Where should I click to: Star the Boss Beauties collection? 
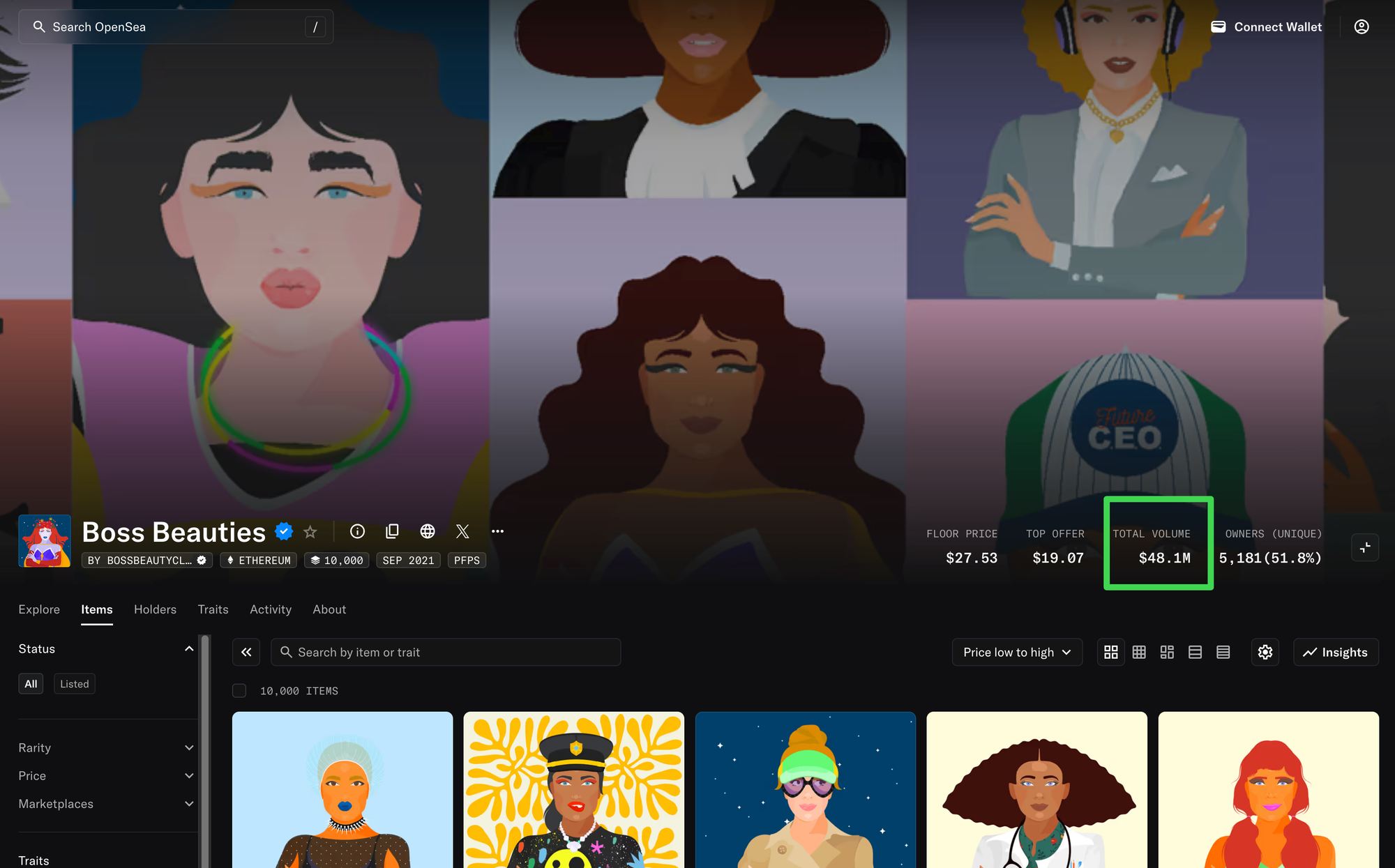pos(310,532)
